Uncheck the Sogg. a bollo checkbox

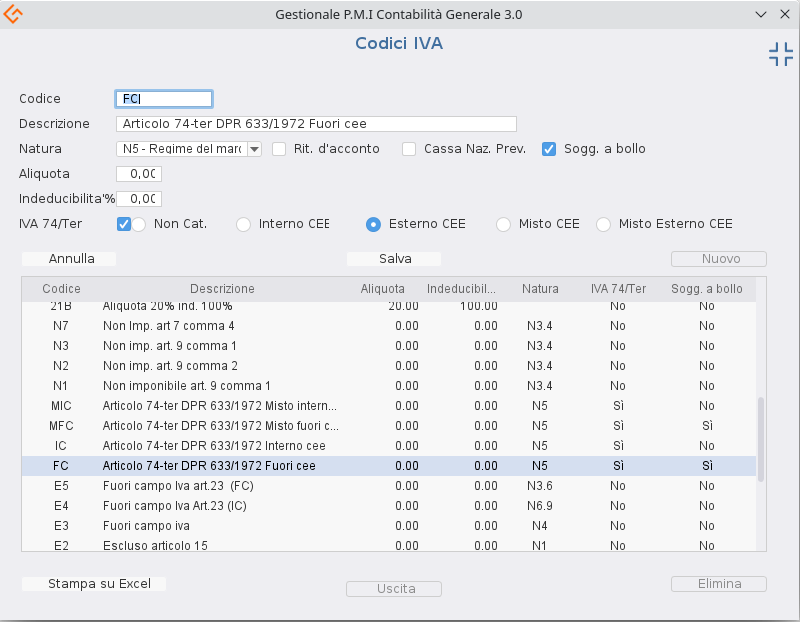pos(549,149)
